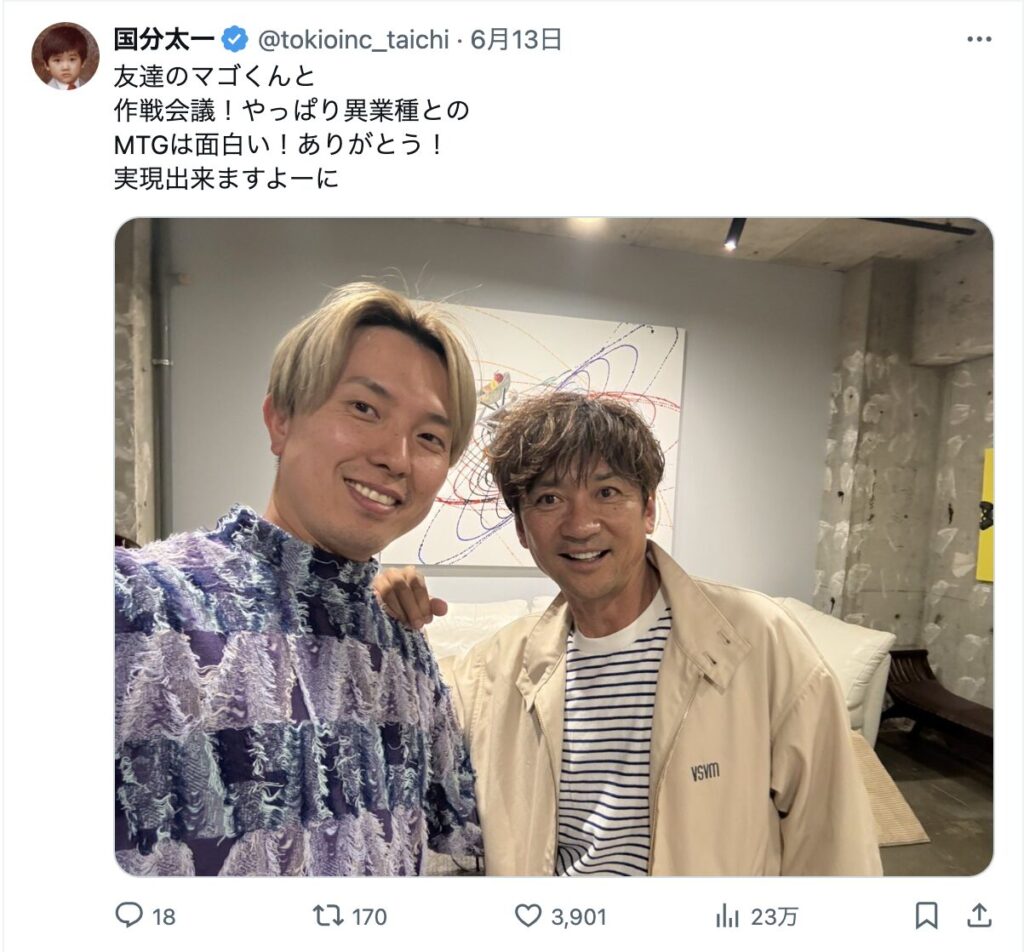
Task: Open the three-dot more options menu
Action: pos(979,40)
